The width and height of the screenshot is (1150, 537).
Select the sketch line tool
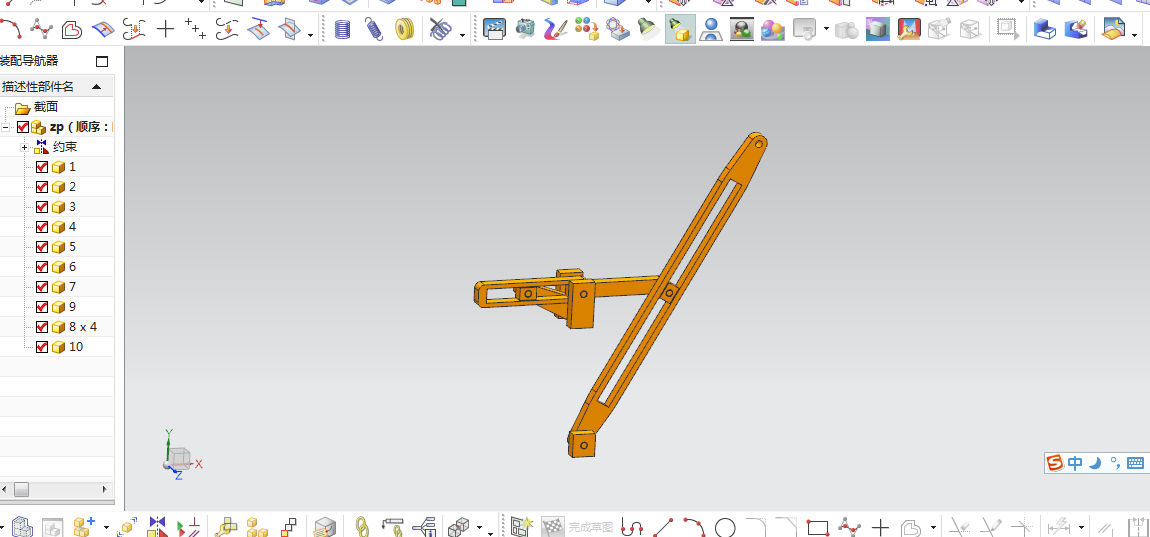coord(663,526)
